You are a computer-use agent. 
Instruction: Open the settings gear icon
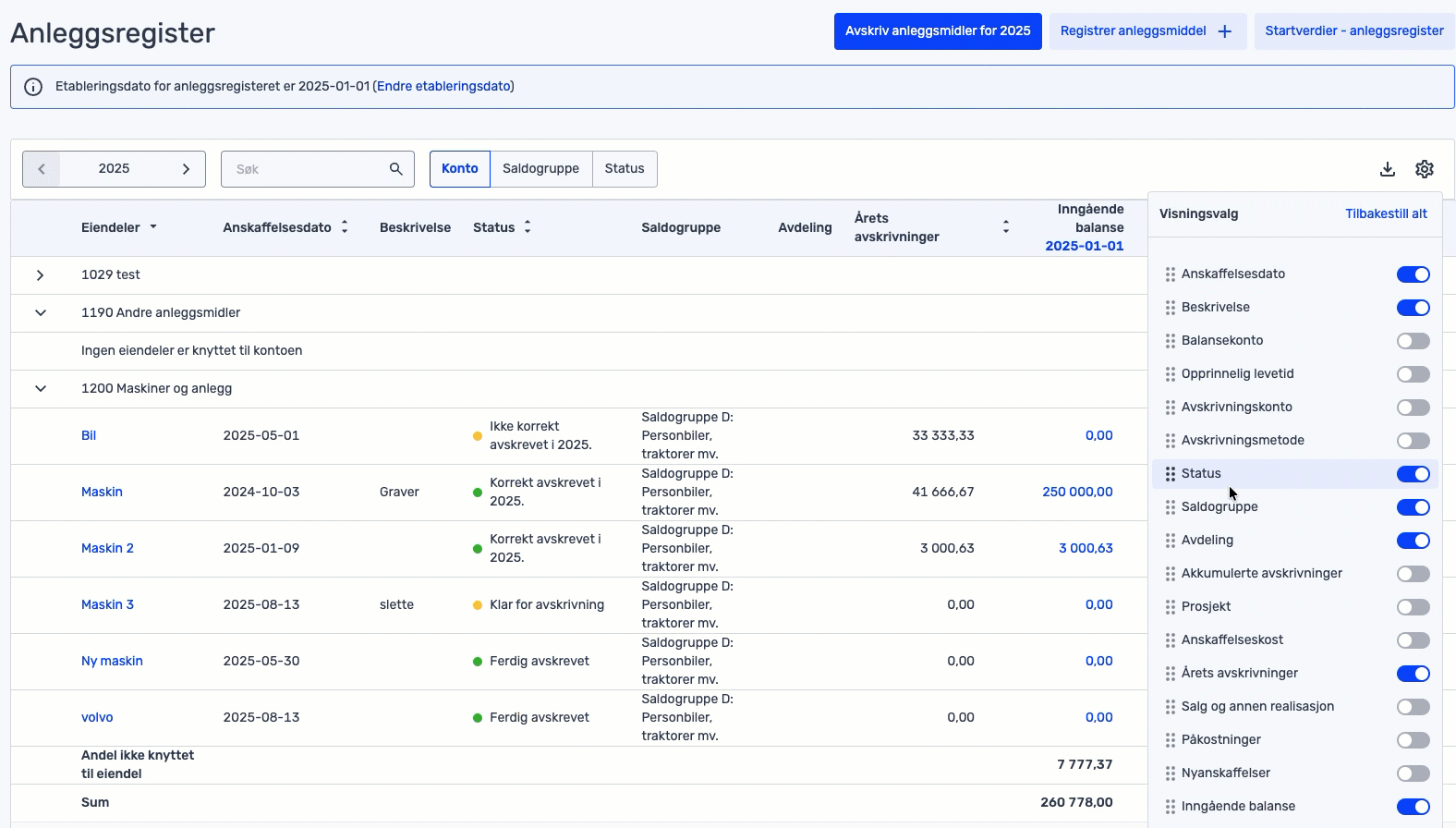1424,169
